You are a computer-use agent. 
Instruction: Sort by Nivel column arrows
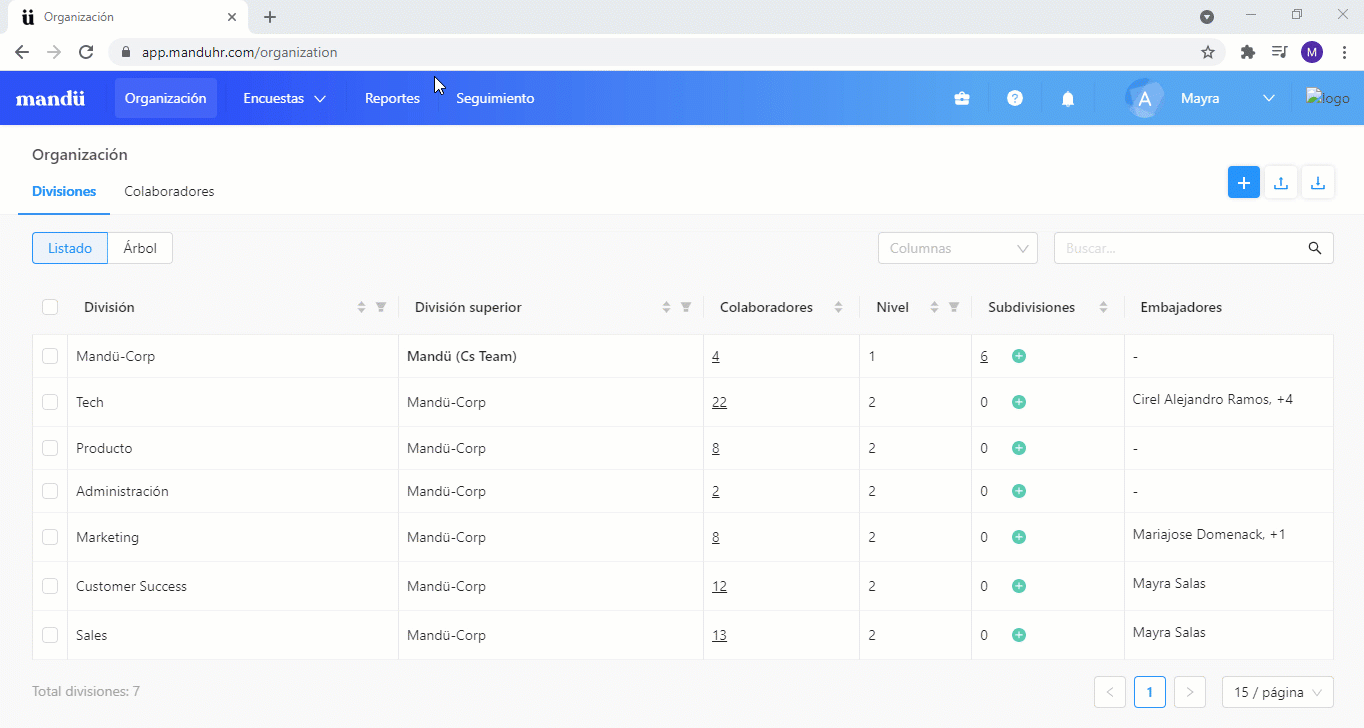(934, 307)
